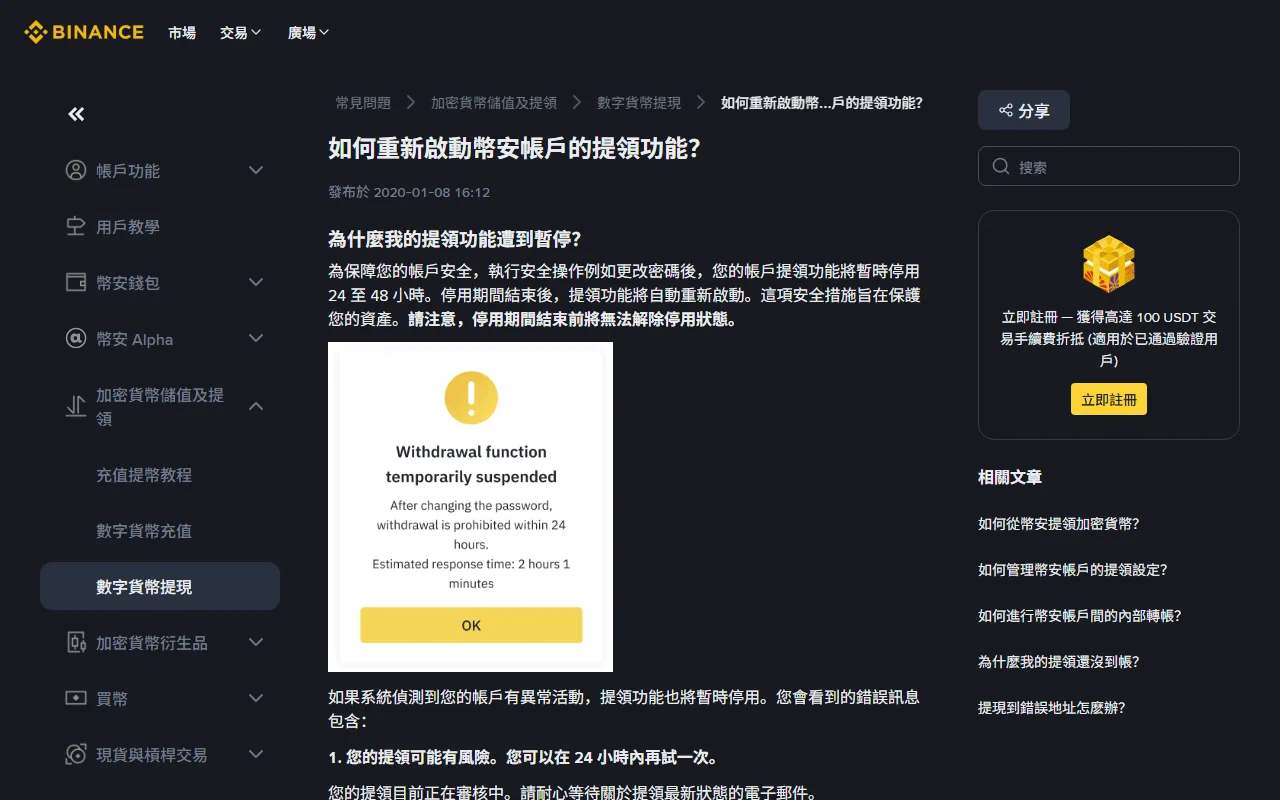Expand the 幣安 Alpha section chevron

[x=256, y=338]
